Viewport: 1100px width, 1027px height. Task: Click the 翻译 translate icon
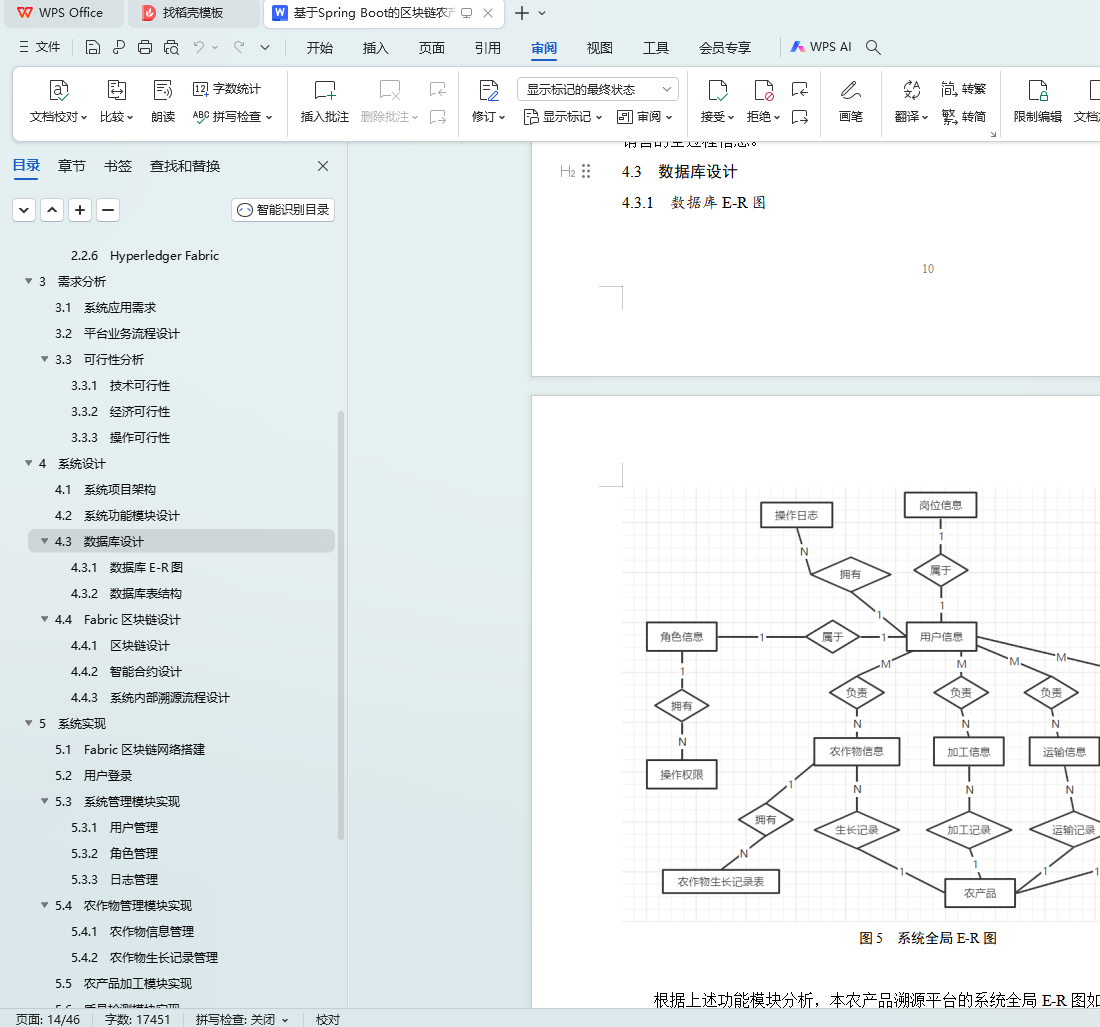911,102
